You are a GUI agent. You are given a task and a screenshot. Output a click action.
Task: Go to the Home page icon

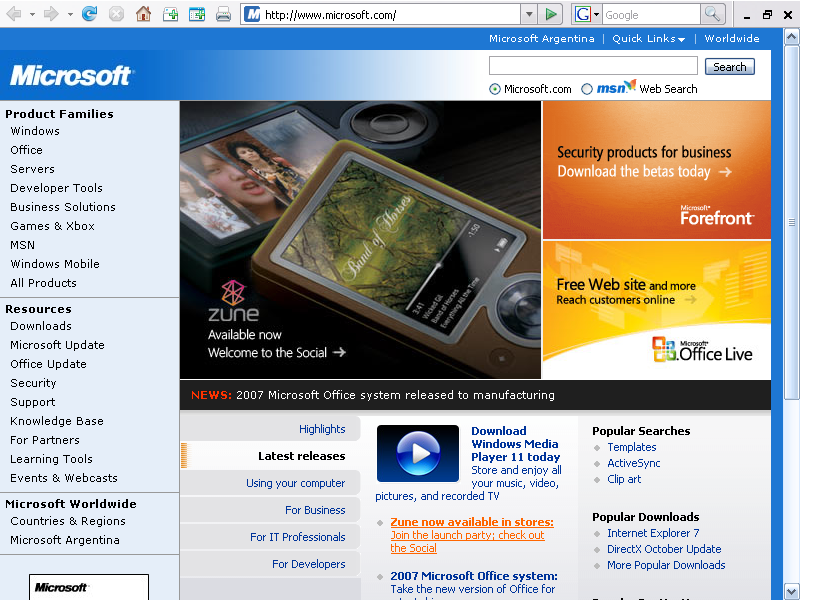pos(143,14)
